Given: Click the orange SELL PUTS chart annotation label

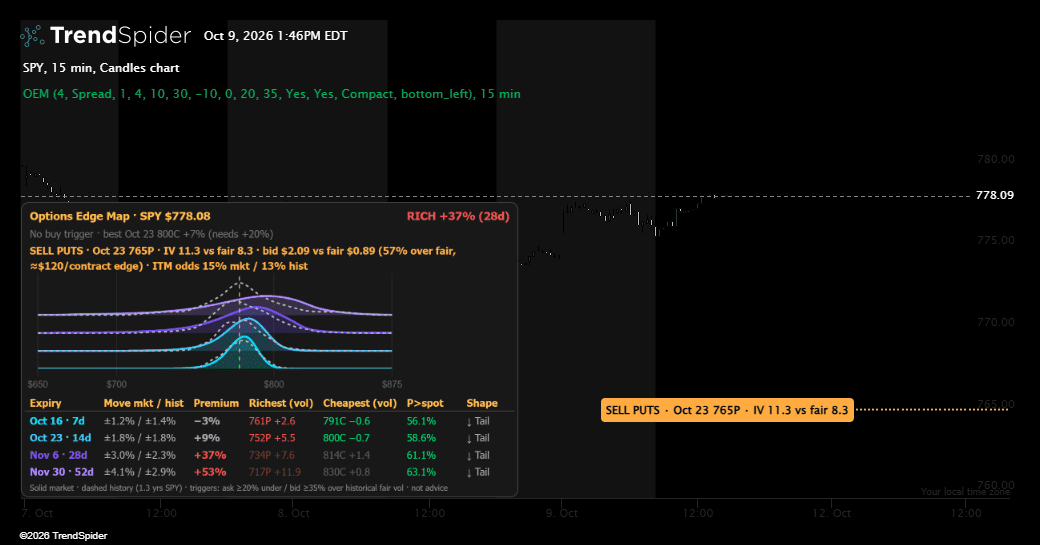Looking at the screenshot, I should point(727,410).
